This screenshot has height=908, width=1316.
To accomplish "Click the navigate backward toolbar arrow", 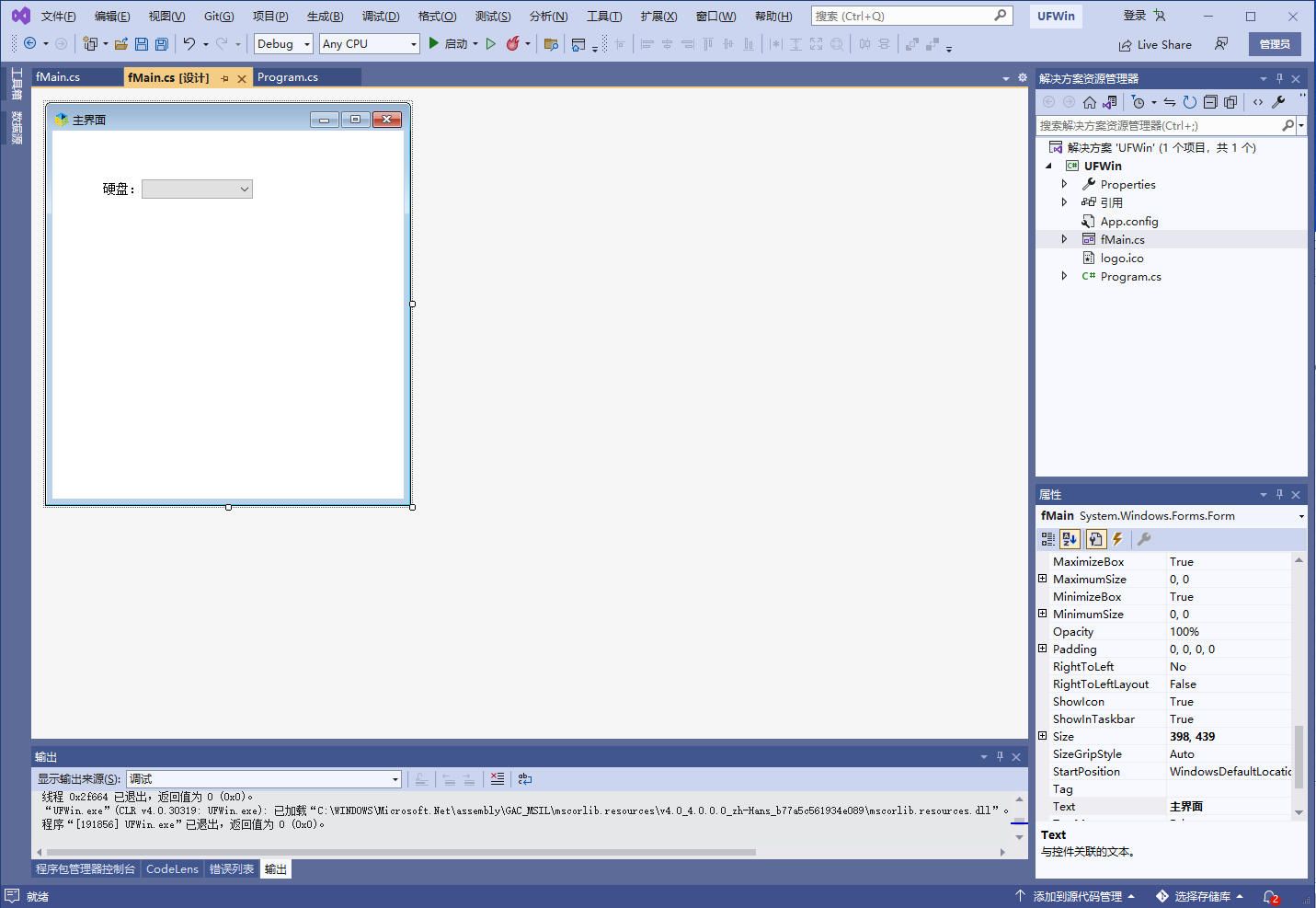I will pyautogui.click(x=29, y=43).
